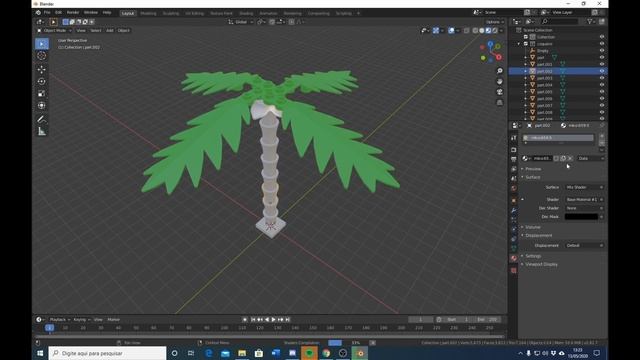Viewport: 640px width, 360px height.
Task: Open Chrome from the taskbar
Action: 326,353
